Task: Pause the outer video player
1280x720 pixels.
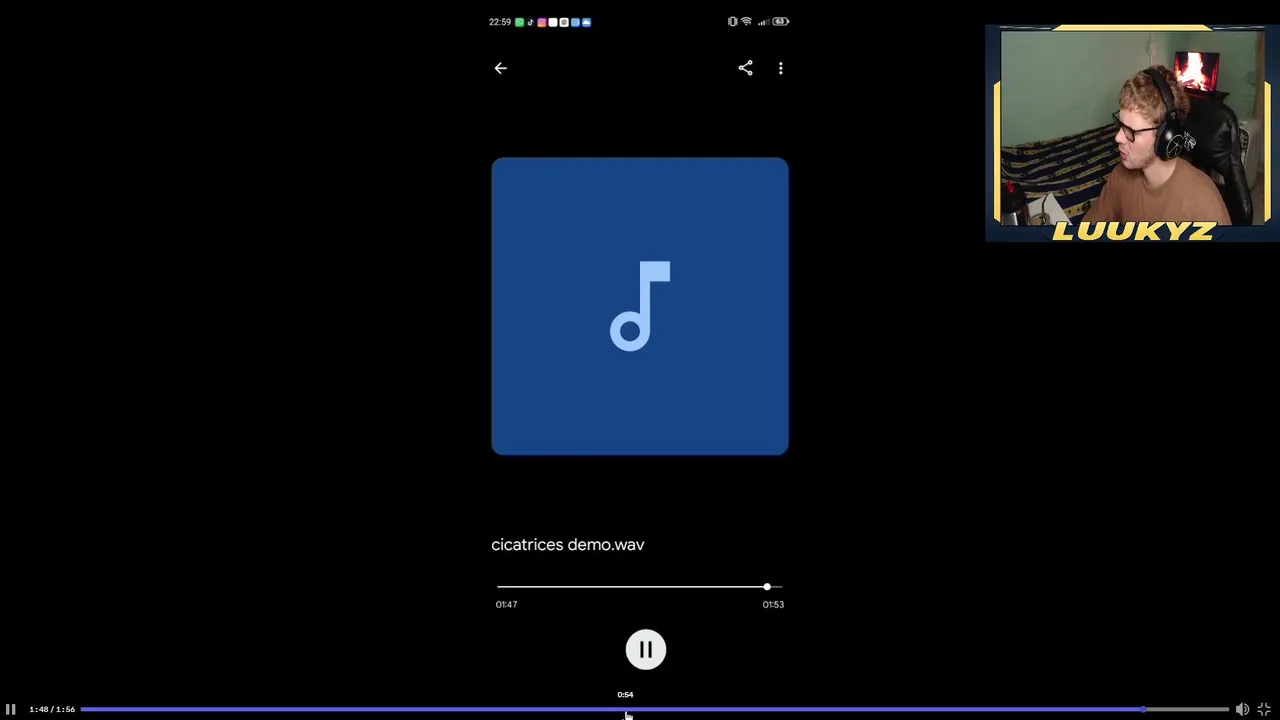Action: point(11,709)
